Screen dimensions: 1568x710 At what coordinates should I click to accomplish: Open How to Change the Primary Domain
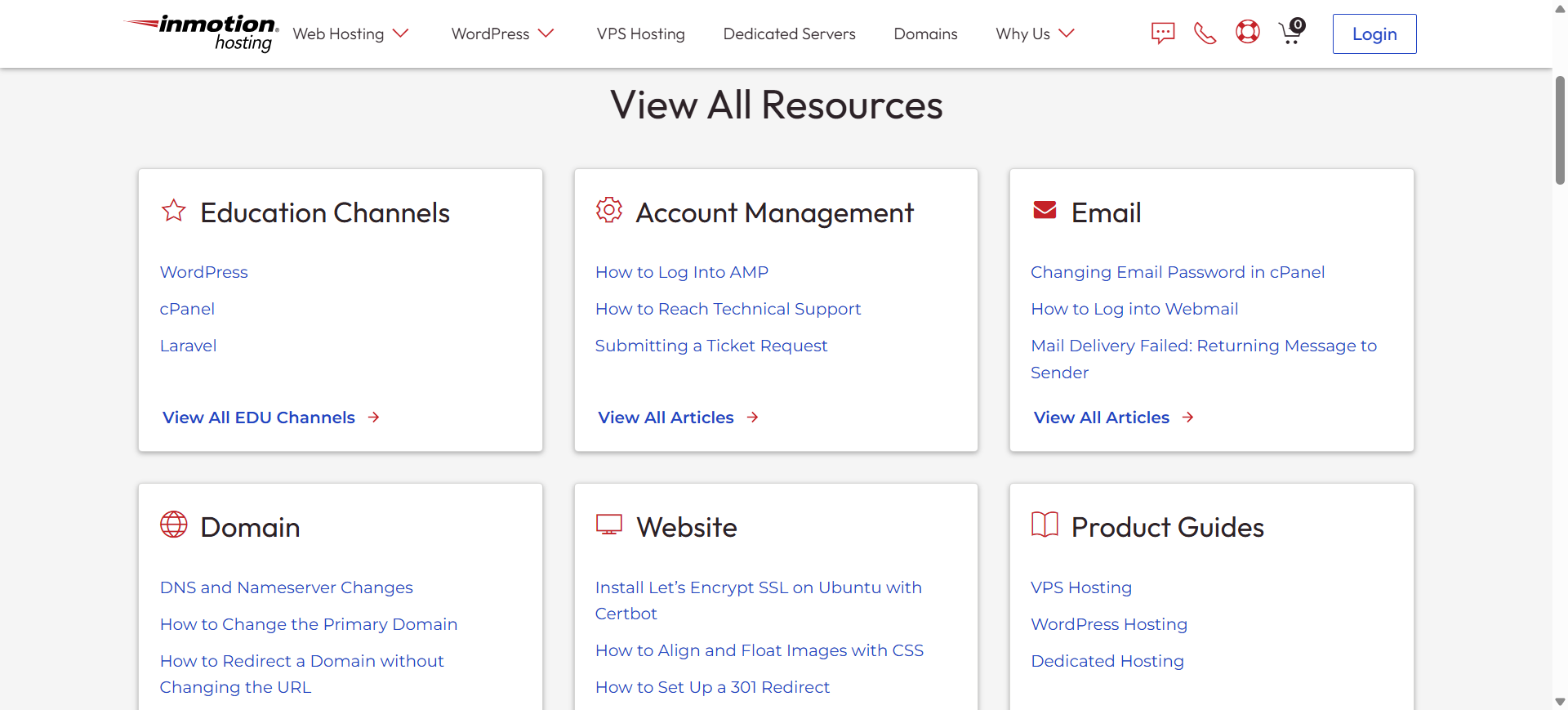pos(309,624)
